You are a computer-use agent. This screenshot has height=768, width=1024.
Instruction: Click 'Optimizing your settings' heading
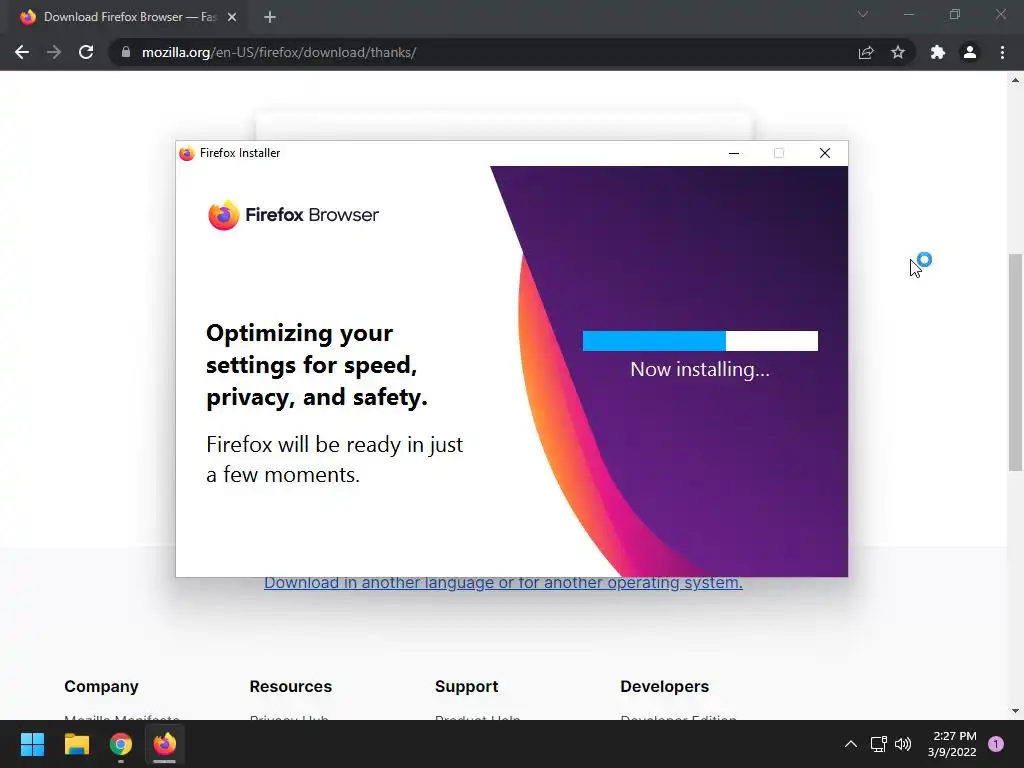317,364
